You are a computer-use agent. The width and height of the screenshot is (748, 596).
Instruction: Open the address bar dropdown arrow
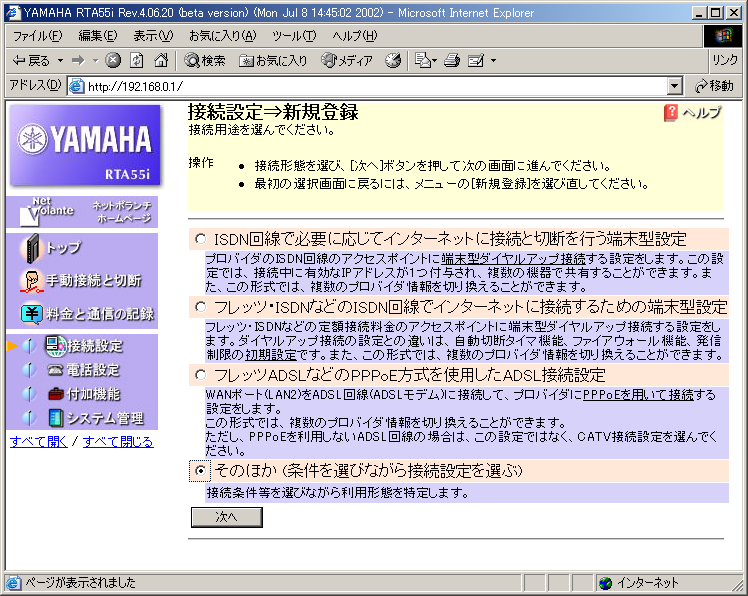[x=674, y=86]
